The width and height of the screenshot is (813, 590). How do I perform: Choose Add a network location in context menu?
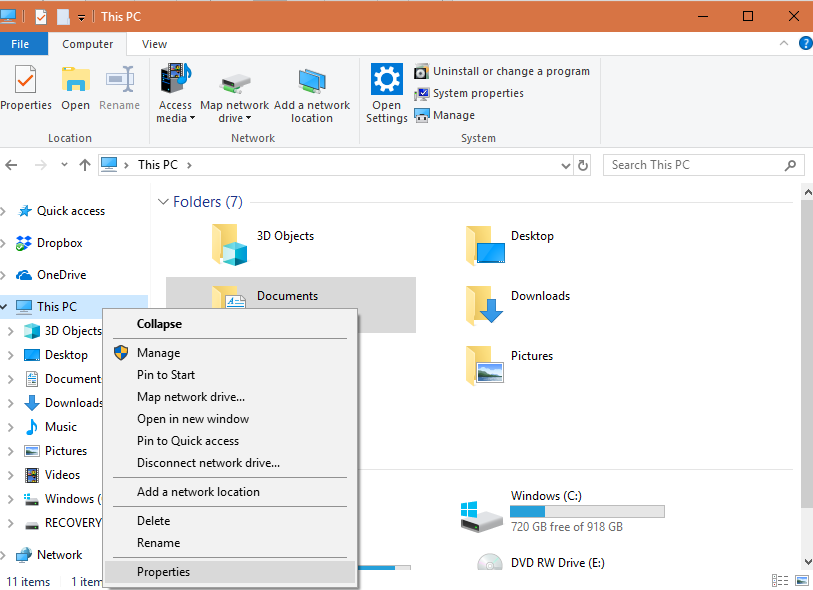[230, 492]
